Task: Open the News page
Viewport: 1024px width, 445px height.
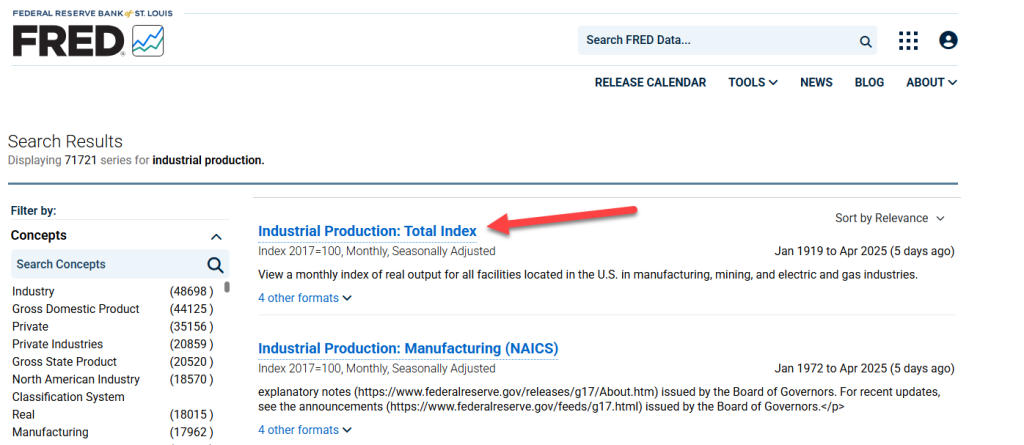Action: [816, 82]
